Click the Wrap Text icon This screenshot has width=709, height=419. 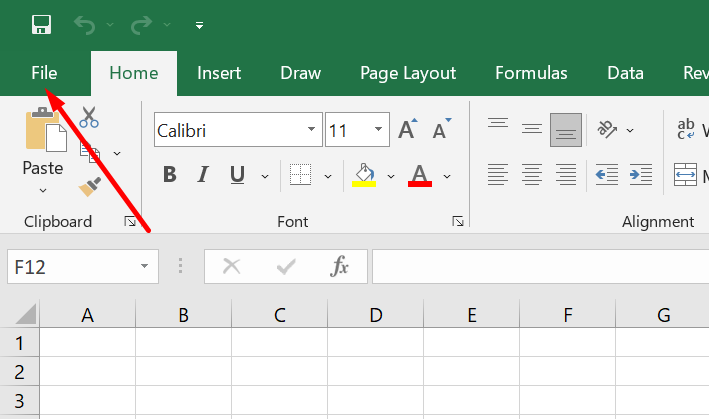point(685,129)
